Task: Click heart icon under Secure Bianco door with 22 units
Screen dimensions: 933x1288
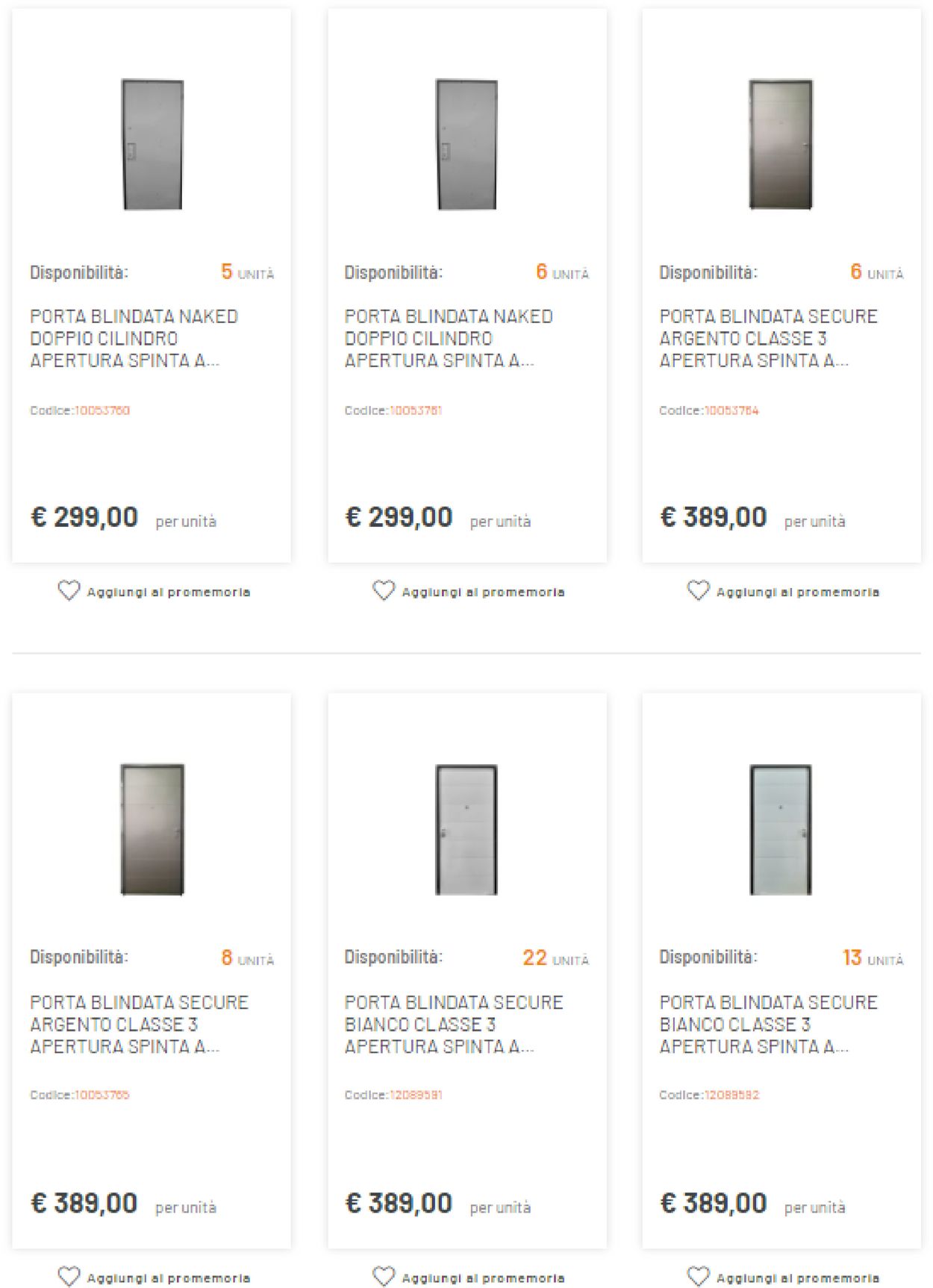Action: pos(384,1277)
